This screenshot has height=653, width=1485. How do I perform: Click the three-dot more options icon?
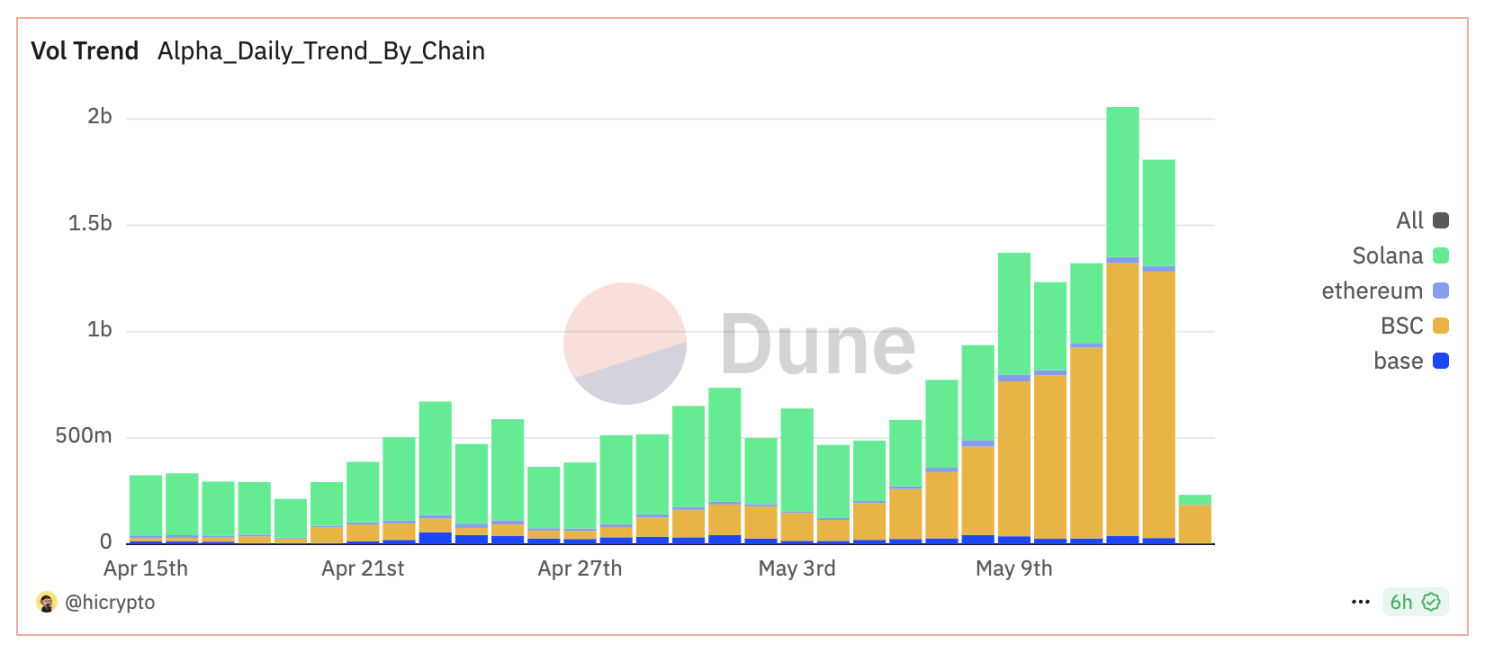[1360, 602]
